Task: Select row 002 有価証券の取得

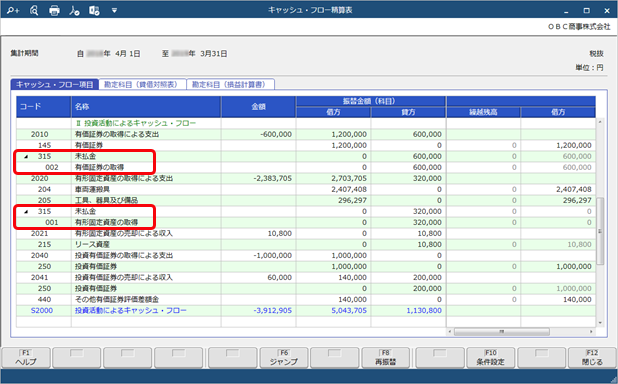Action: pyautogui.click(x=306, y=168)
